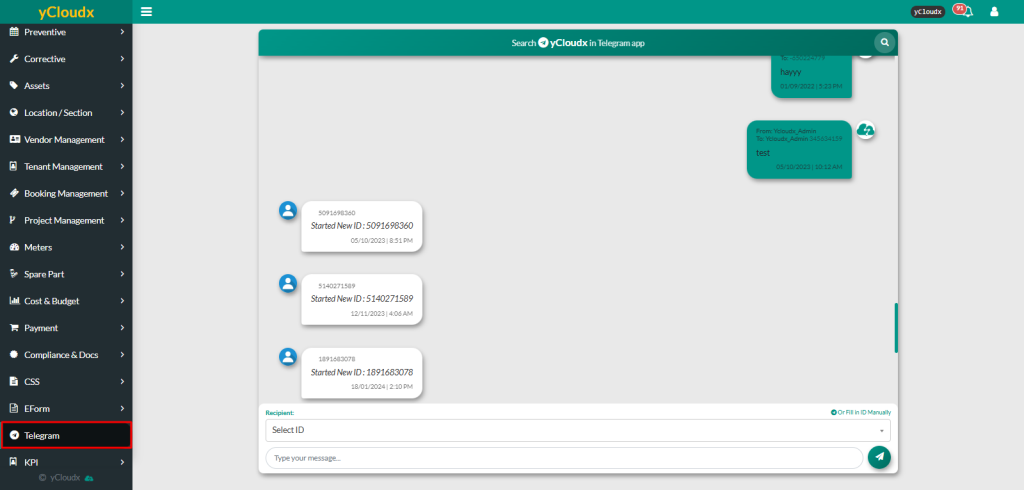Viewport: 1024px width, 490px height.
Task: Send message with paper plane button
Action: point(879,457)
